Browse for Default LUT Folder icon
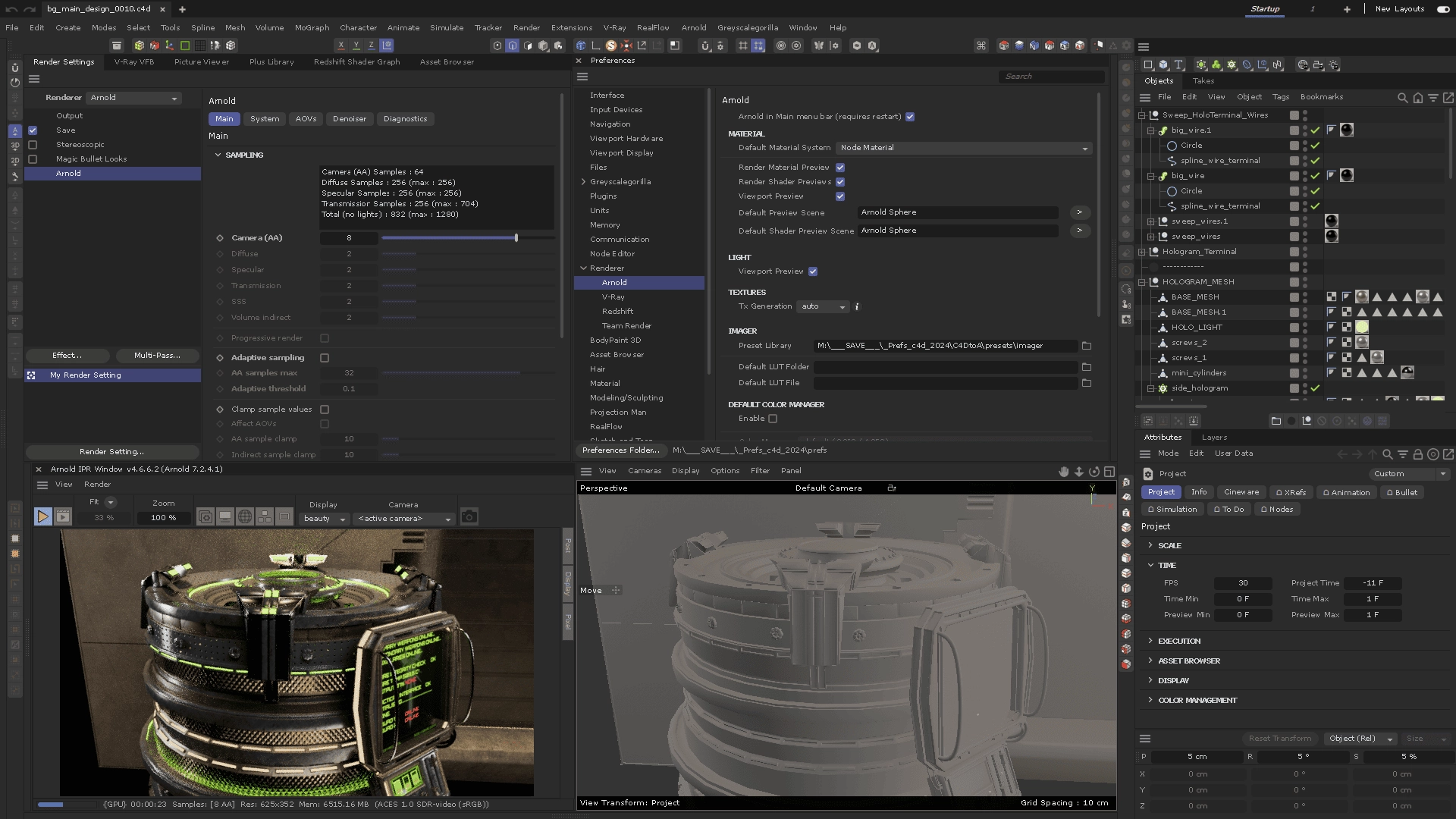Image resolution: width=1456 pixels, height=819 pixels. tap(1087, 367)
